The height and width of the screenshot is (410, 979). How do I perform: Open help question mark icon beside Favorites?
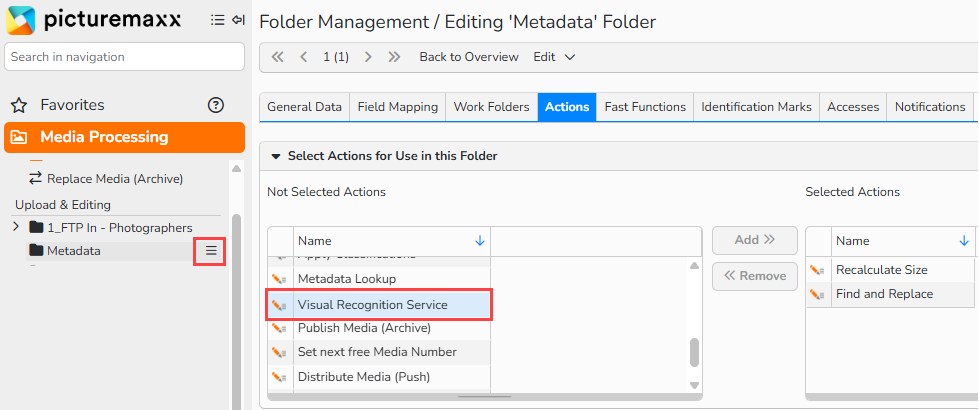tap(215, 105)
